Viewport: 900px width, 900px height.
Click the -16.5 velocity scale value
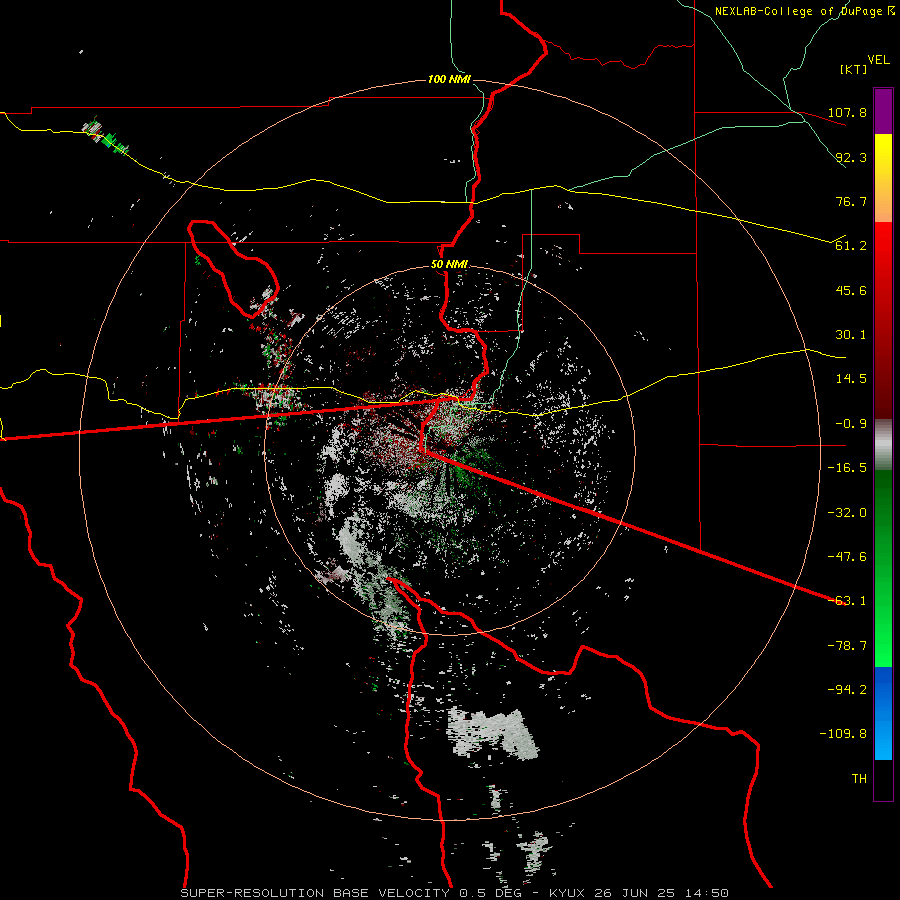pyautogui.click(x=847, y=468)
